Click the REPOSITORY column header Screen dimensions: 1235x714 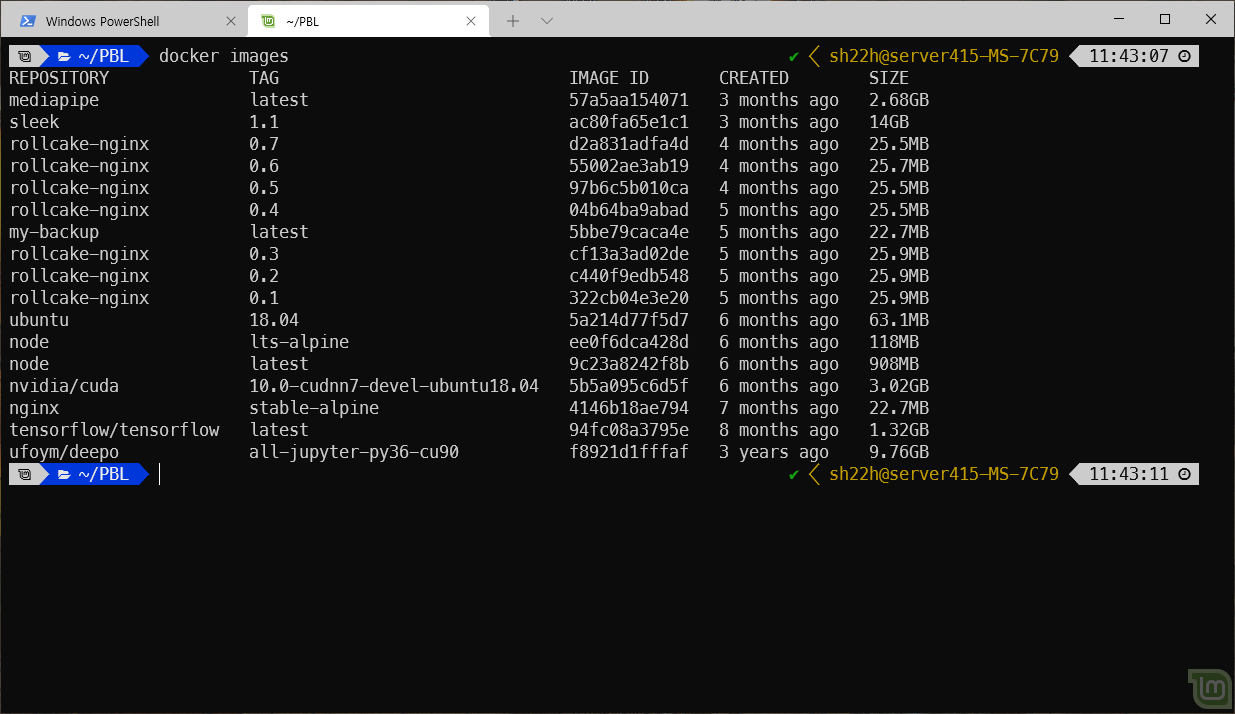(x=59, y=78)
